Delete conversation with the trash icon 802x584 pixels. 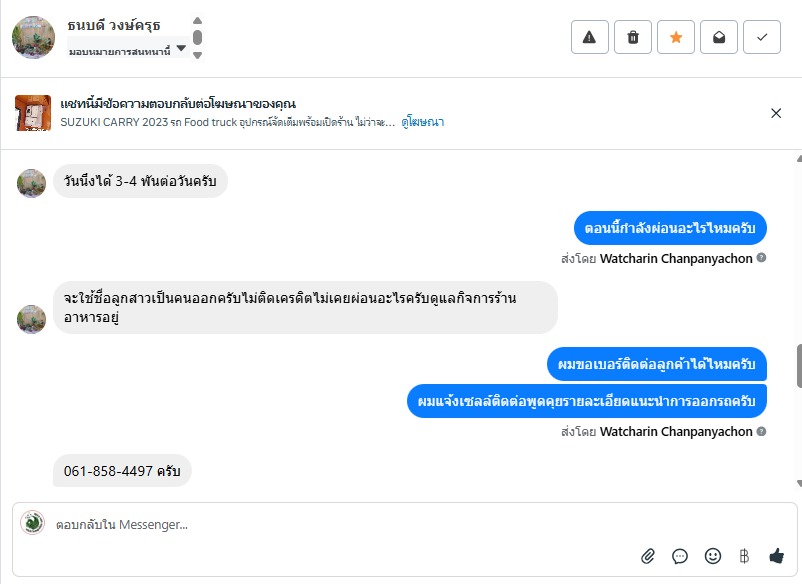633,37
